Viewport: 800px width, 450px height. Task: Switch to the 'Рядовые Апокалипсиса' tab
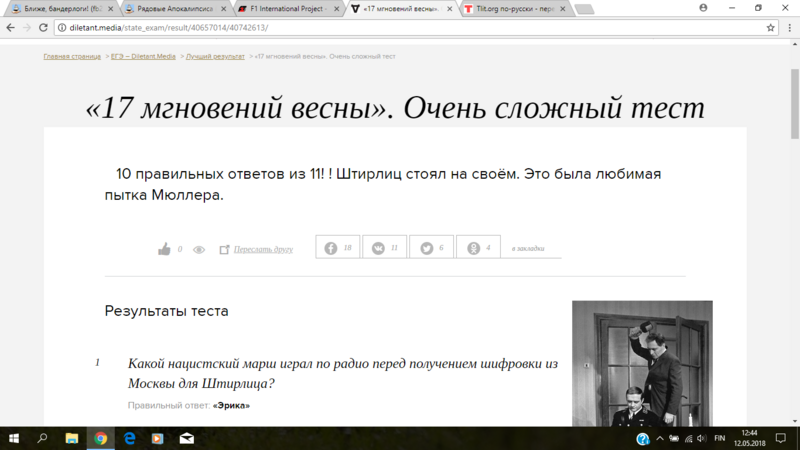point(176,9)
